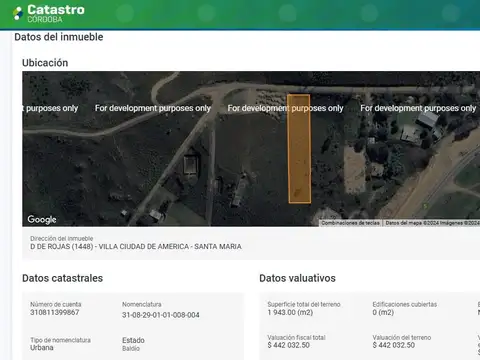Select address 'D DE ROJAS (1448) - VILLA CIUDAD DE AMERICA'
480x360 pixels.
pos(136,247)
